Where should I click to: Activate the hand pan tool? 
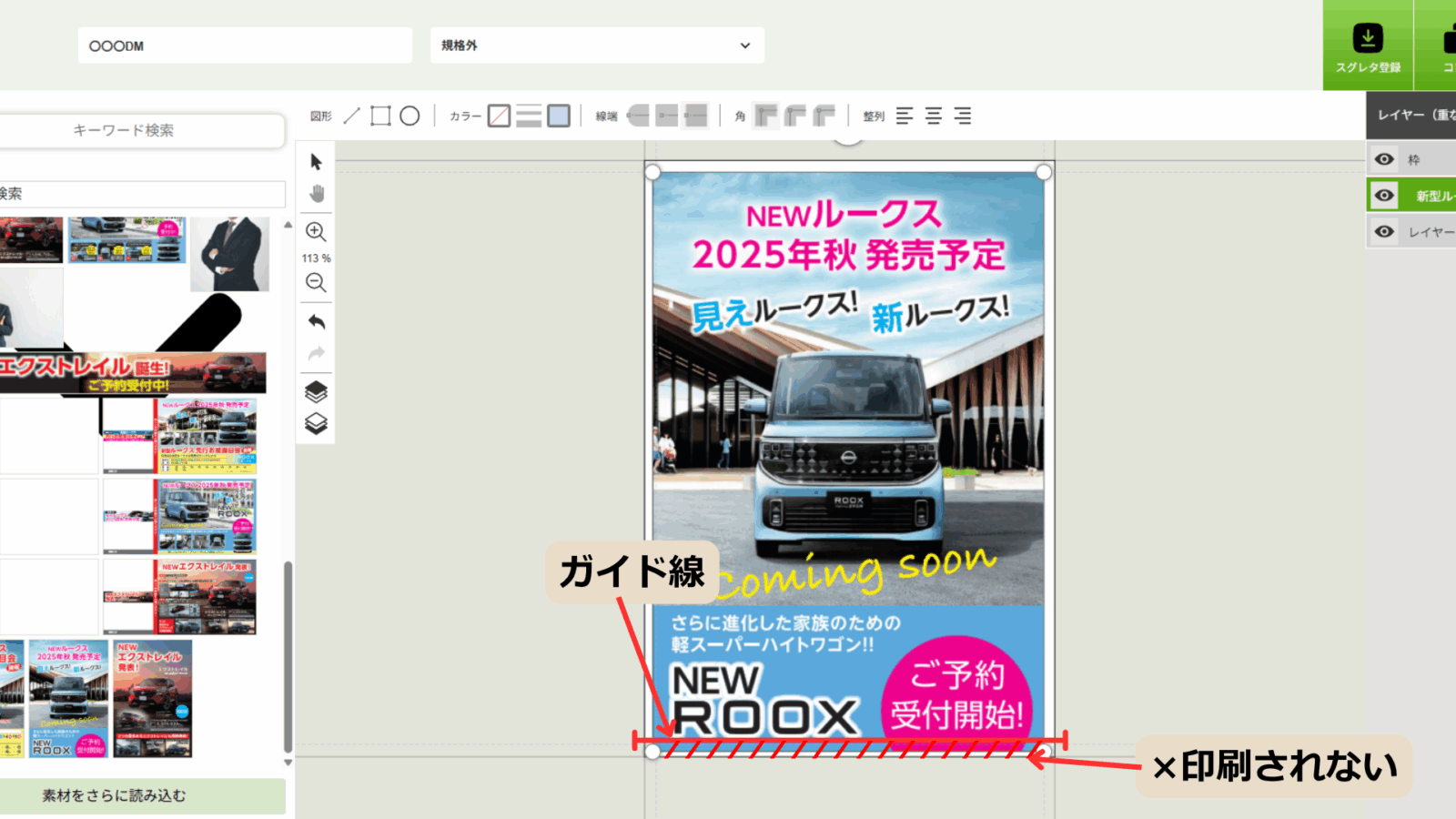click(x=316, y=194)
